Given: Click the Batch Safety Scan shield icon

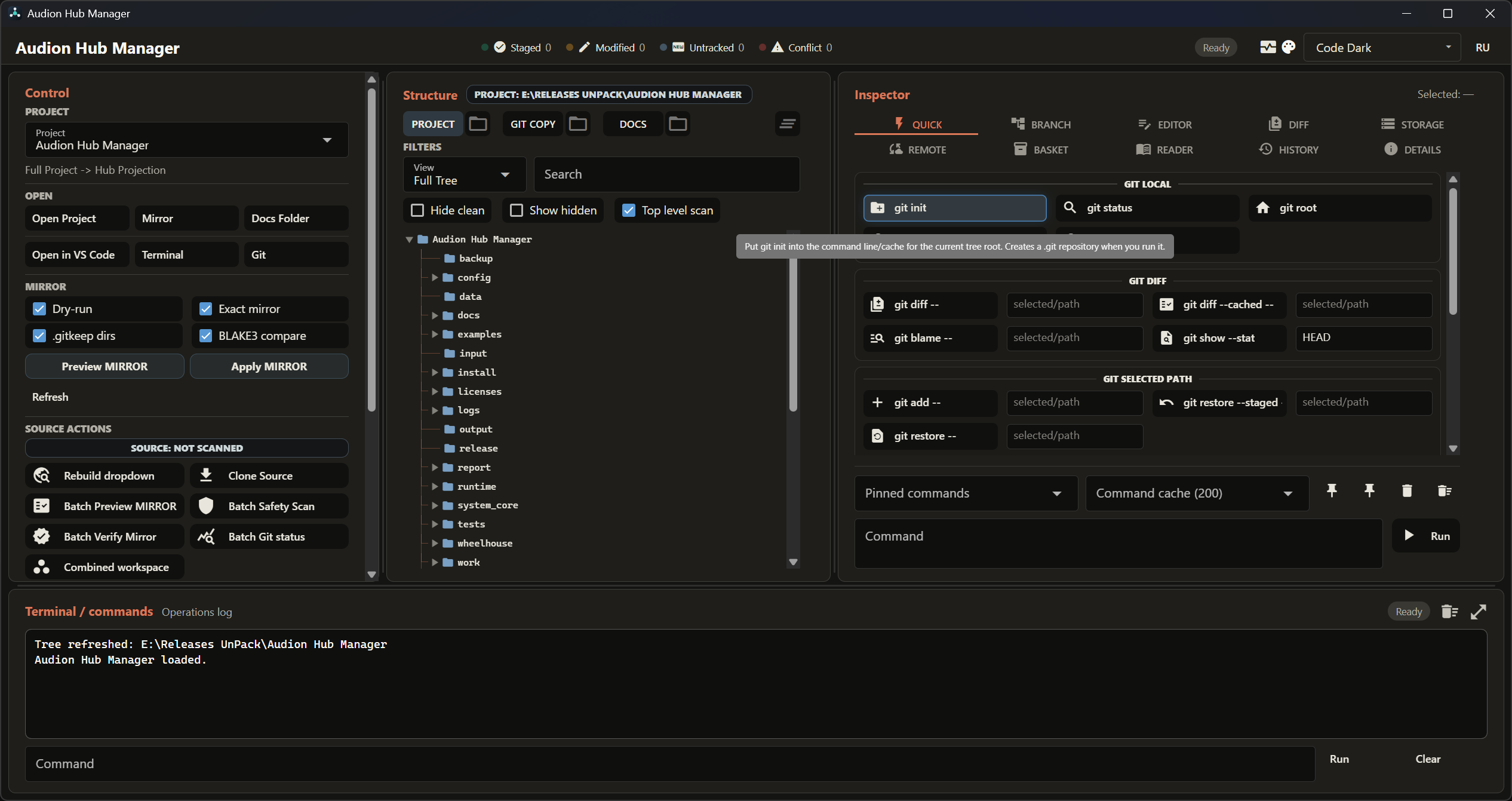Looking at the screenshot, I should pyautogui.click(x=206, y=506).
